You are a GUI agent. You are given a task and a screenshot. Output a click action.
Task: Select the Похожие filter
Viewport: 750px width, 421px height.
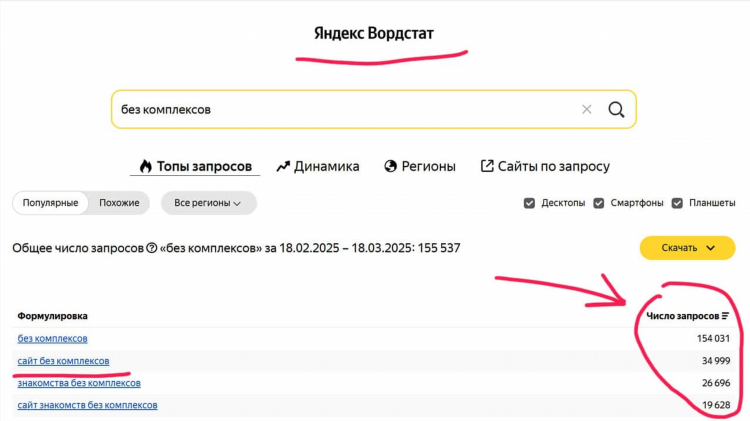tap(119, 203)
